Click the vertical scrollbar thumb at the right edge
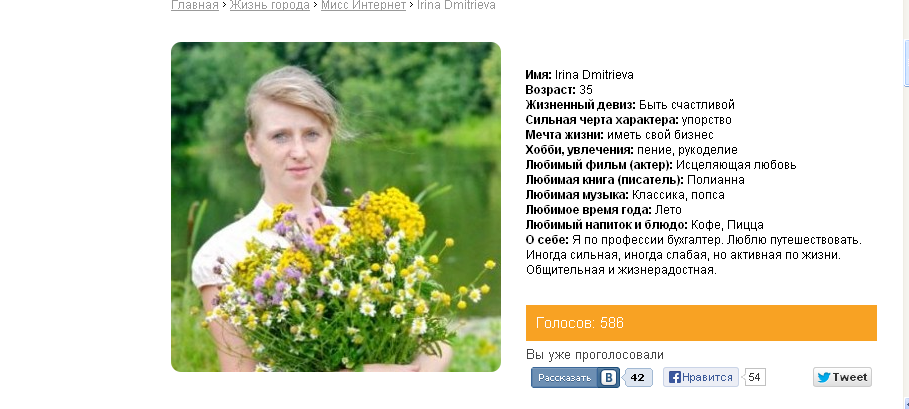Viewport: 909px width, 409px height. 907,64
